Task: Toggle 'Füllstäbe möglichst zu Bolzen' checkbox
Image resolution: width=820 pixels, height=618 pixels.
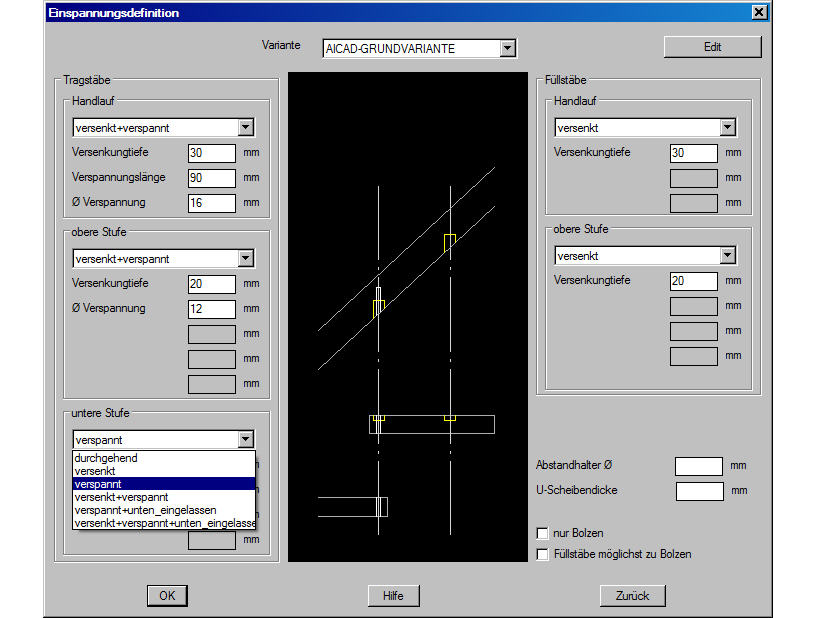Action: [543, 554]
